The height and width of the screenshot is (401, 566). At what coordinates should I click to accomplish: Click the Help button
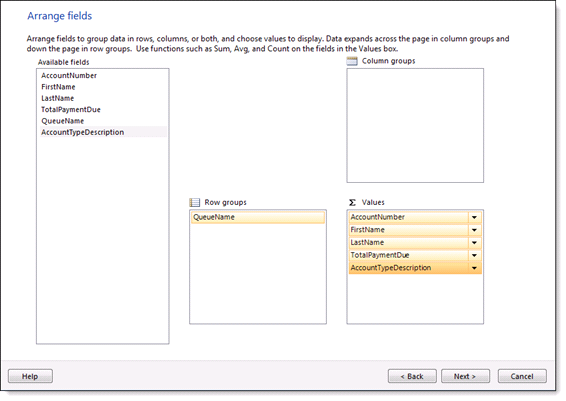click(x=30, y=376)
